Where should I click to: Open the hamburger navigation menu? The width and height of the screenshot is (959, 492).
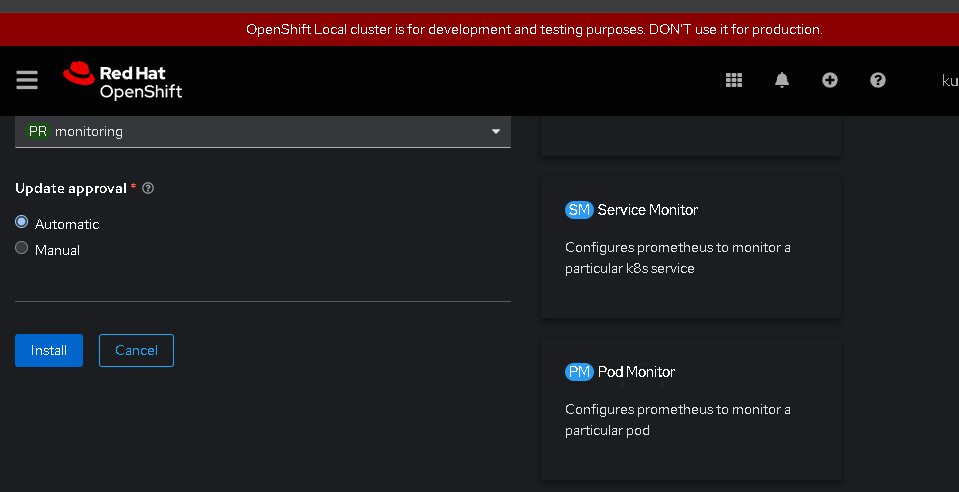tap(27, 80)
